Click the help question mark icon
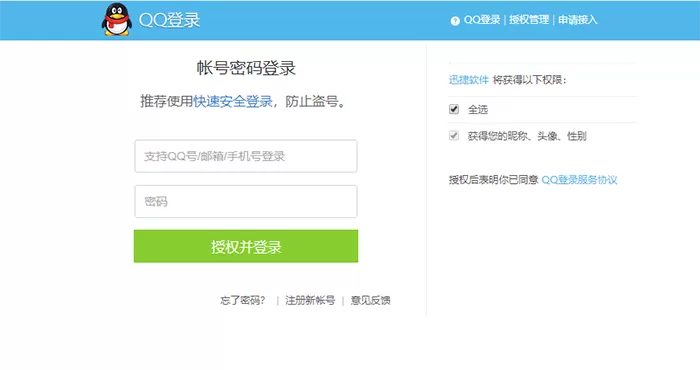 pyautogui.click(x=455, y=21)
